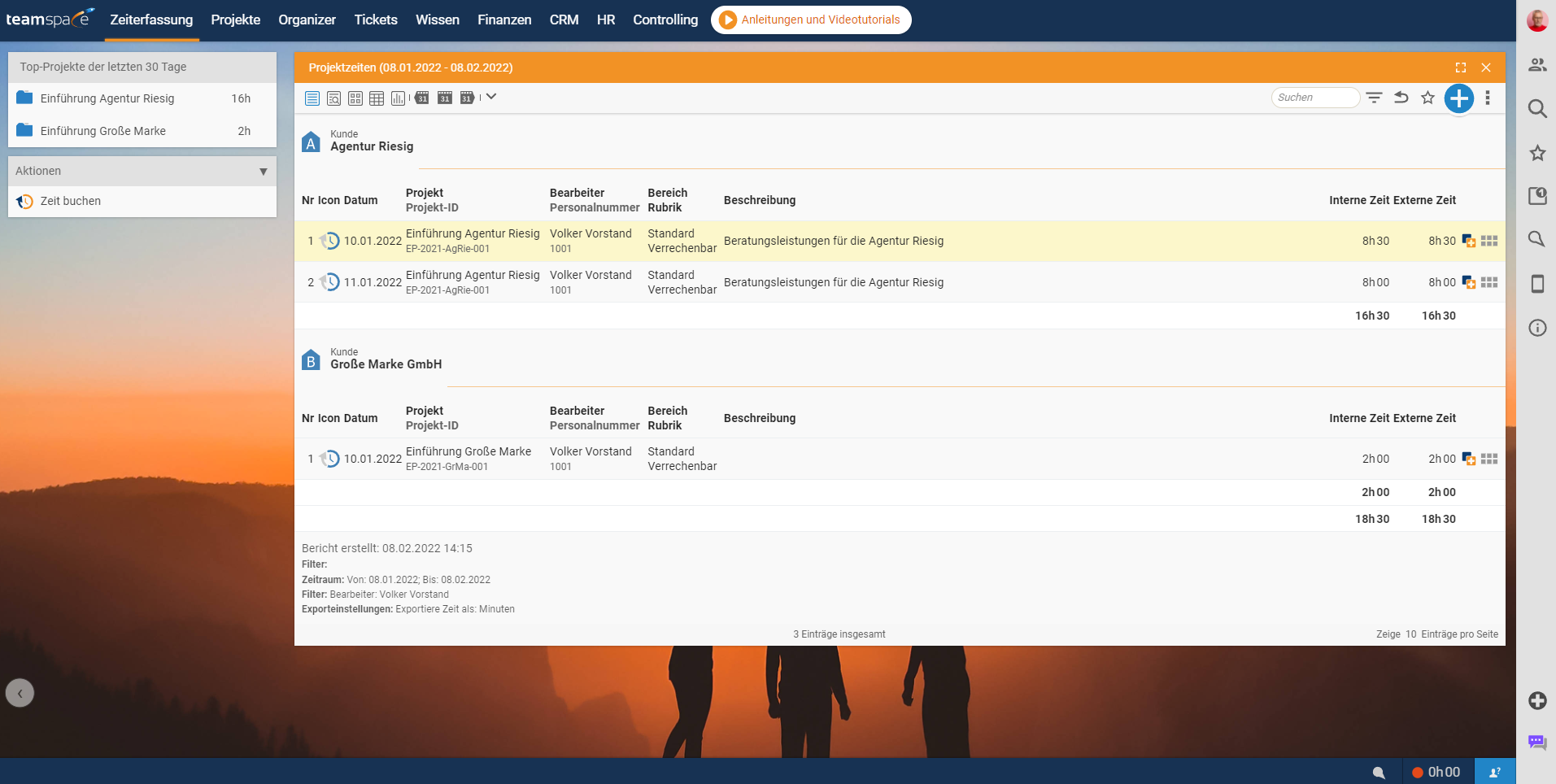Click the undo arrow icon

pyautogui.click(x=1401, y=98)
